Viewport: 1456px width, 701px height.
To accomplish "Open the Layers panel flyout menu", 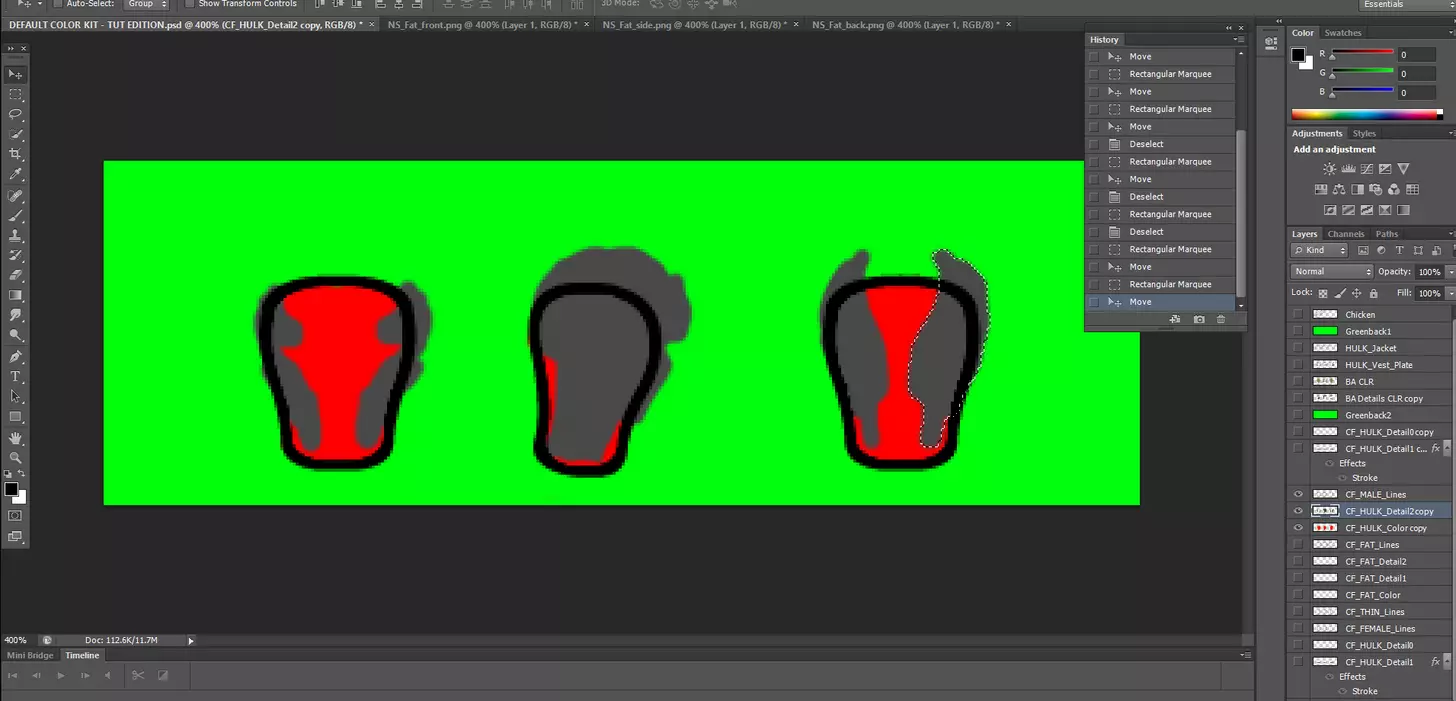I will [x=1451, y=234].
